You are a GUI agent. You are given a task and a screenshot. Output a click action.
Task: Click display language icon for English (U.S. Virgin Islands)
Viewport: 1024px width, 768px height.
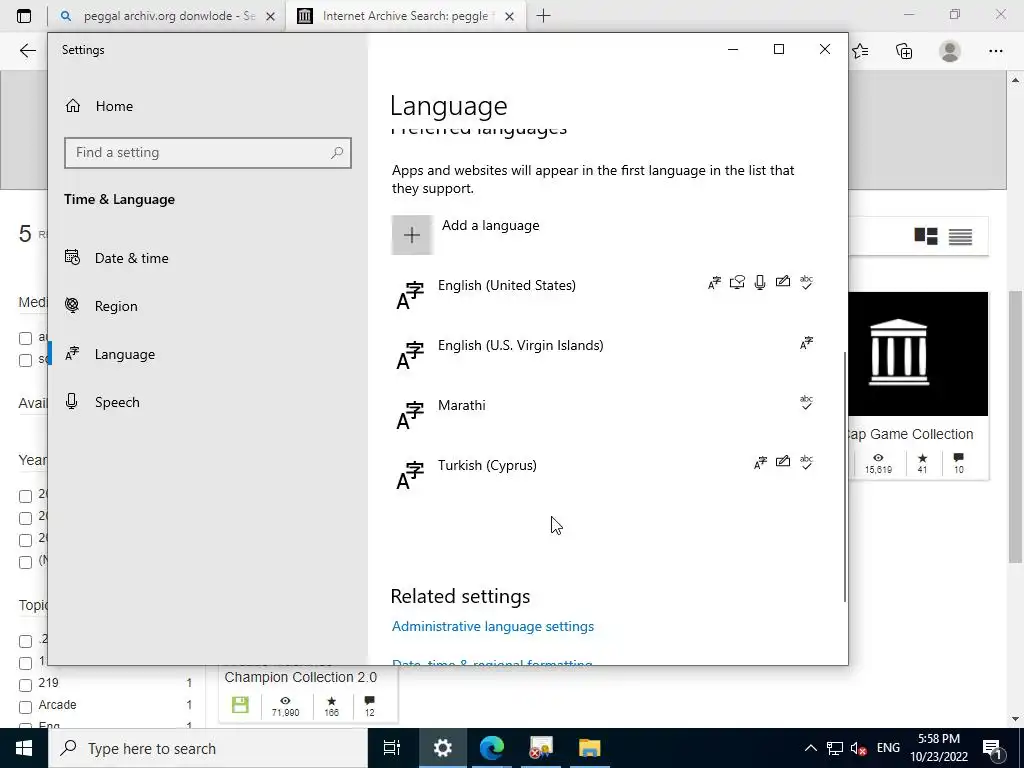(x=807, y=343)
